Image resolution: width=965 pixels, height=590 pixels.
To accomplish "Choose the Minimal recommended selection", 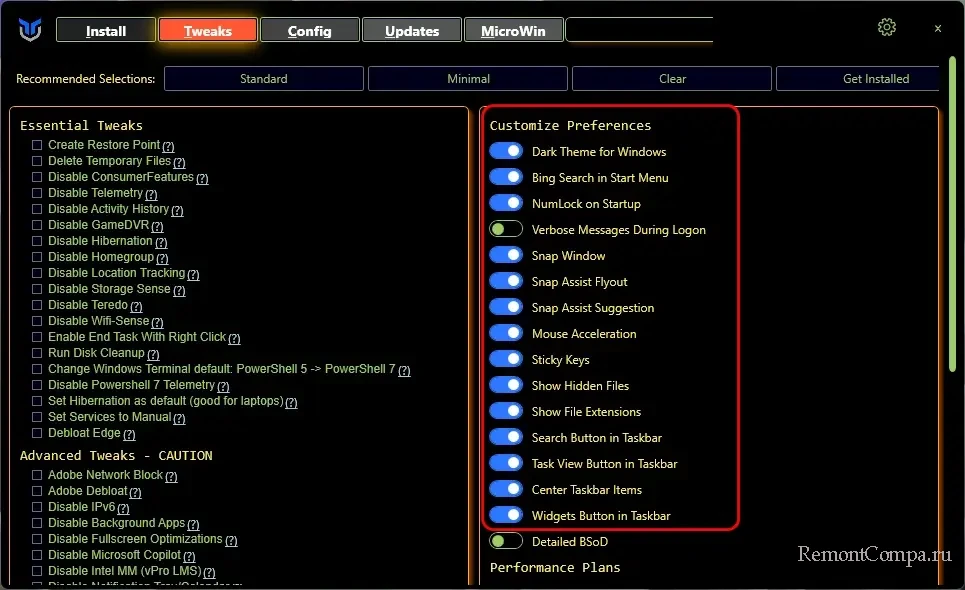I will point(468,79).
